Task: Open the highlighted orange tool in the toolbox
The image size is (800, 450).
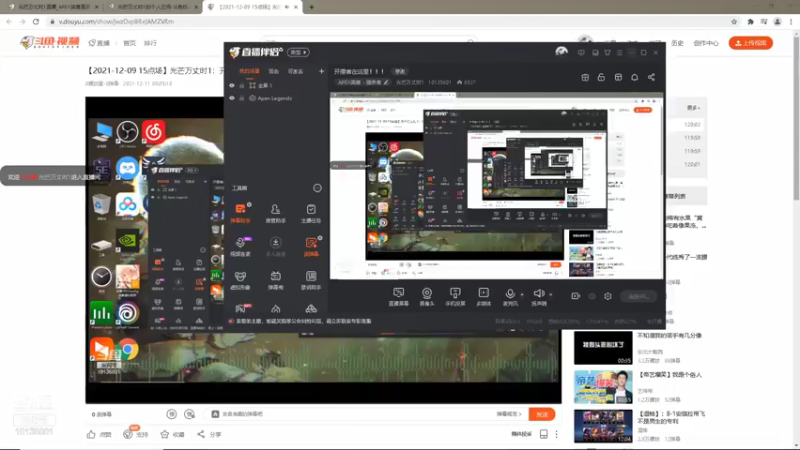Action: (311, 246)
